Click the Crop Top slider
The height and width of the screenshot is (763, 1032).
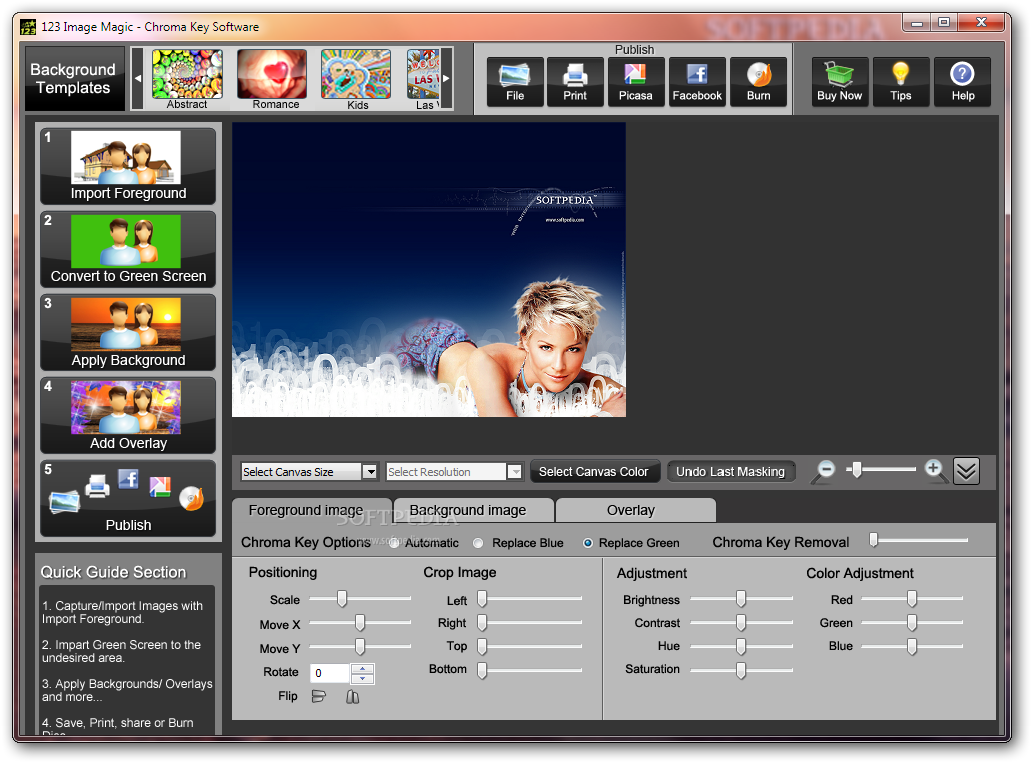click(530, 646)
